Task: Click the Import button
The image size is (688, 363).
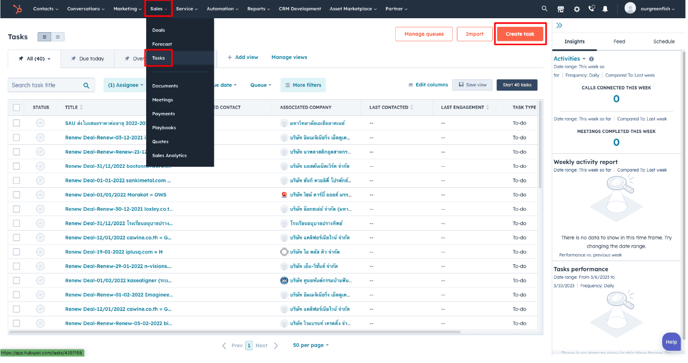Action: (x=476, y=34)
